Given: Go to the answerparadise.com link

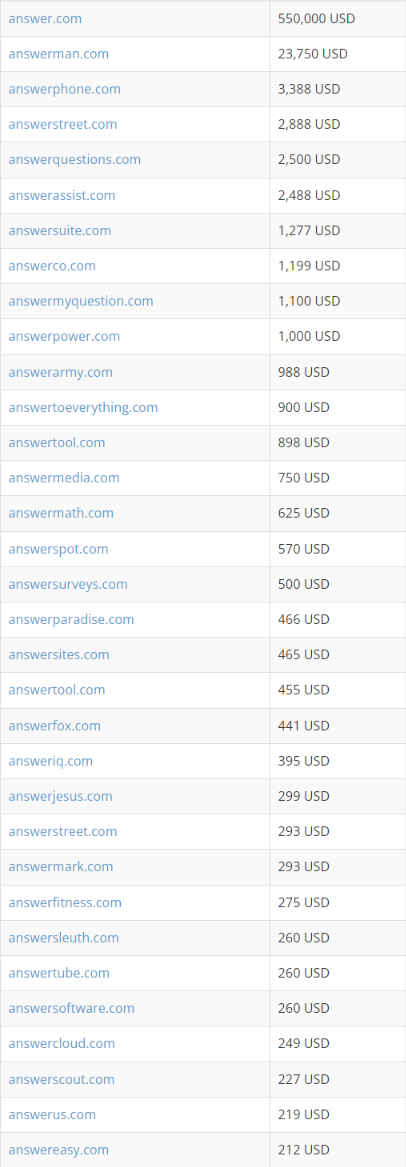Looking at the screenshot, I should pyautogui.click(x=71, y=619).
